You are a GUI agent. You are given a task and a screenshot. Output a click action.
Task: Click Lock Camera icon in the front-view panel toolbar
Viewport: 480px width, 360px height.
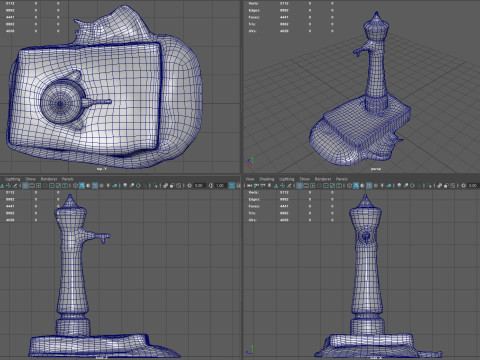click(x=256, y=185)
